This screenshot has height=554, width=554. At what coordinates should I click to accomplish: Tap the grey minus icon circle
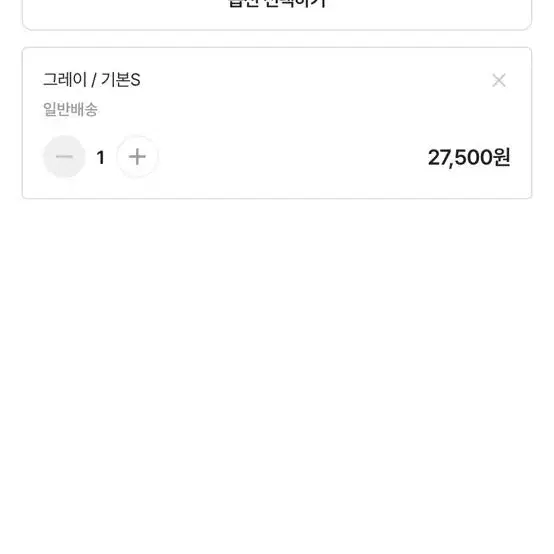point(64,157)
